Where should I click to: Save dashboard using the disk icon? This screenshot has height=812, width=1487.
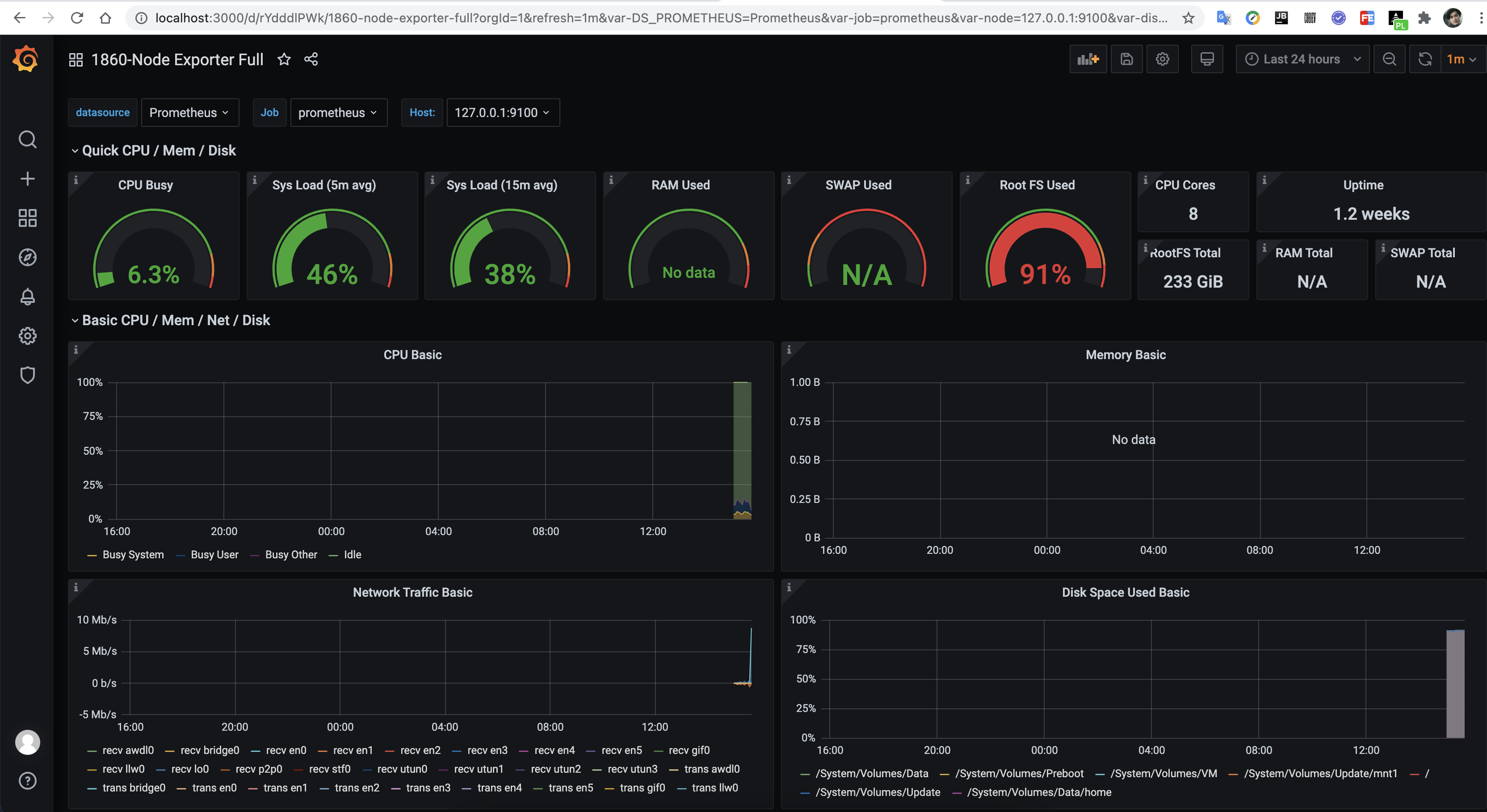point(1126,59)
